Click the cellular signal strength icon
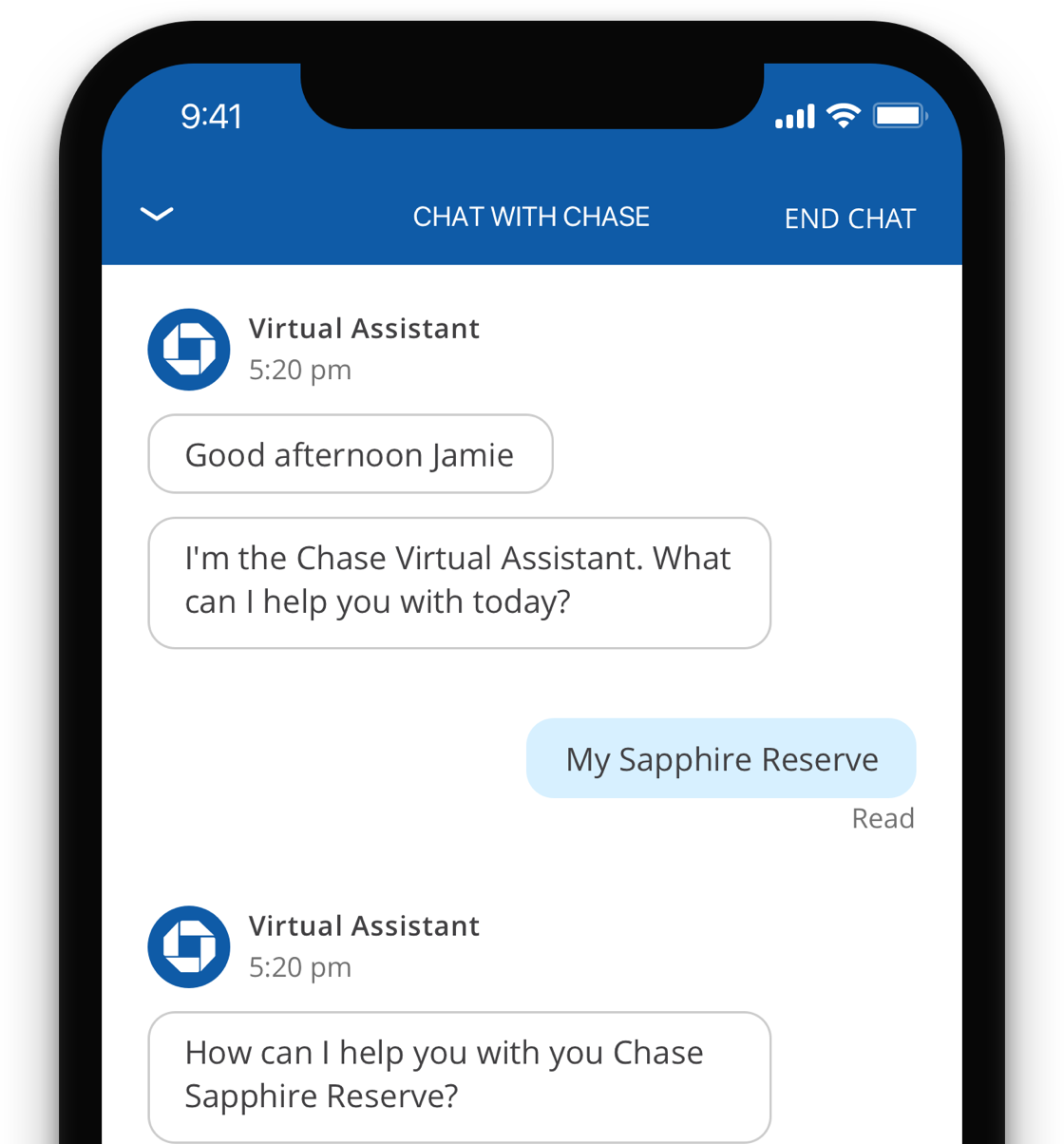This screenshot has height=1144, width=1064. (x=795, y=117)
